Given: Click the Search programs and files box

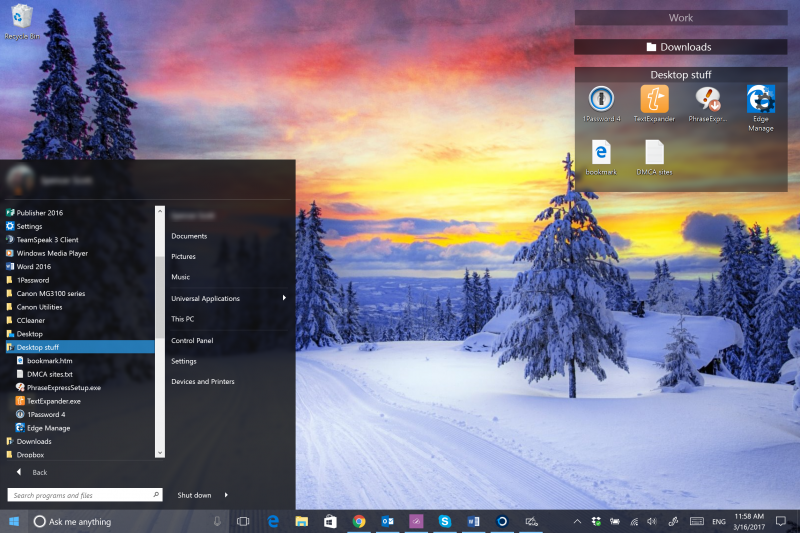Looking at the screenshot, I should [x=80, y=495].
